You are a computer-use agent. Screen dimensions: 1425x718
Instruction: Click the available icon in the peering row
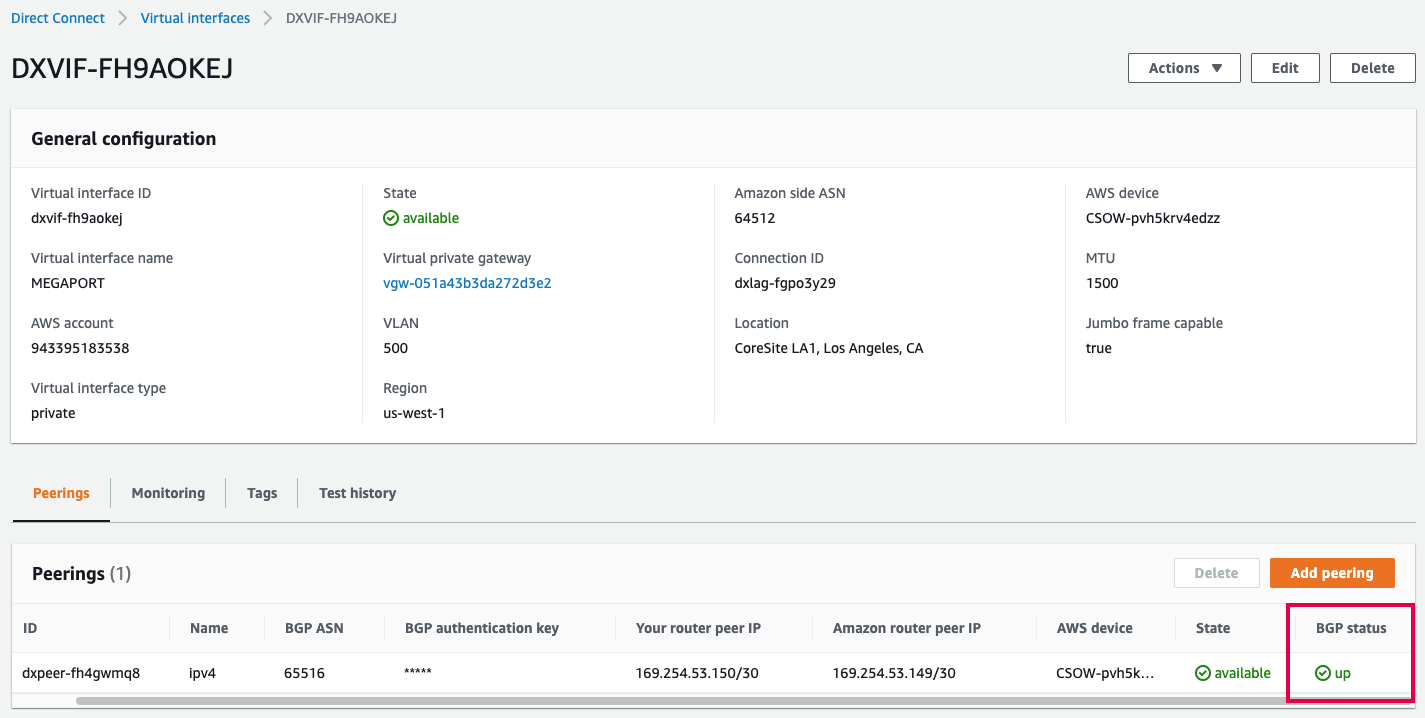point(1203,672)
